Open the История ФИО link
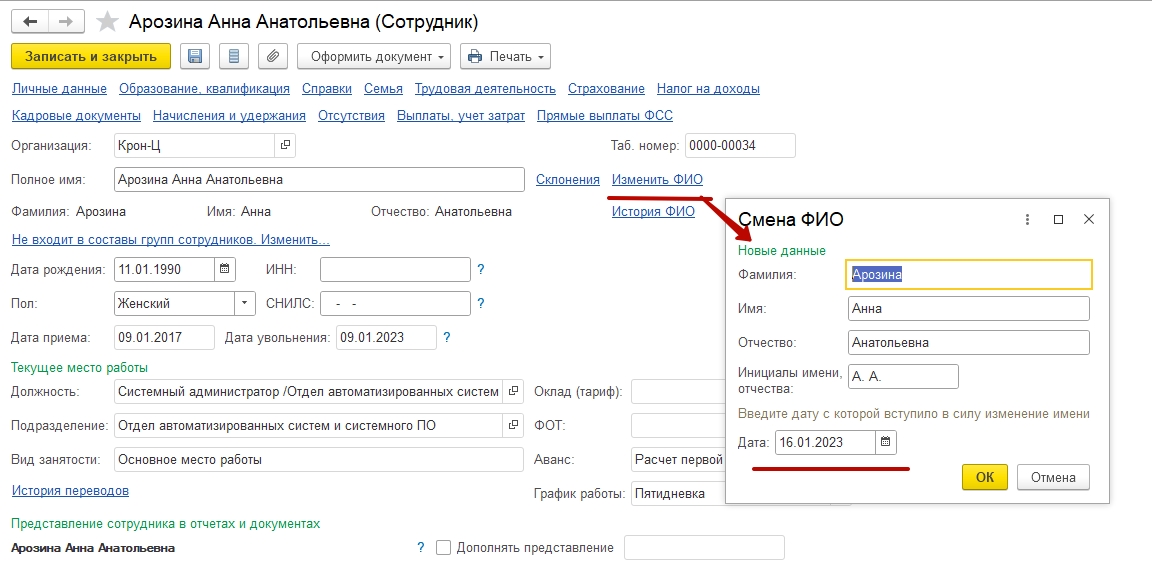Image resolution: width=1152 pixels, height=567 pixels. 653,212
